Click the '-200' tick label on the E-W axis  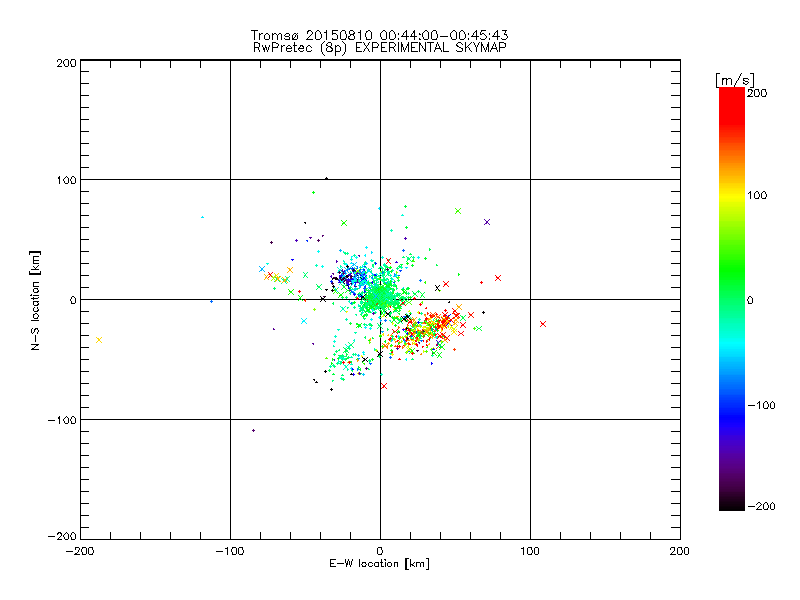pos(80,551)
